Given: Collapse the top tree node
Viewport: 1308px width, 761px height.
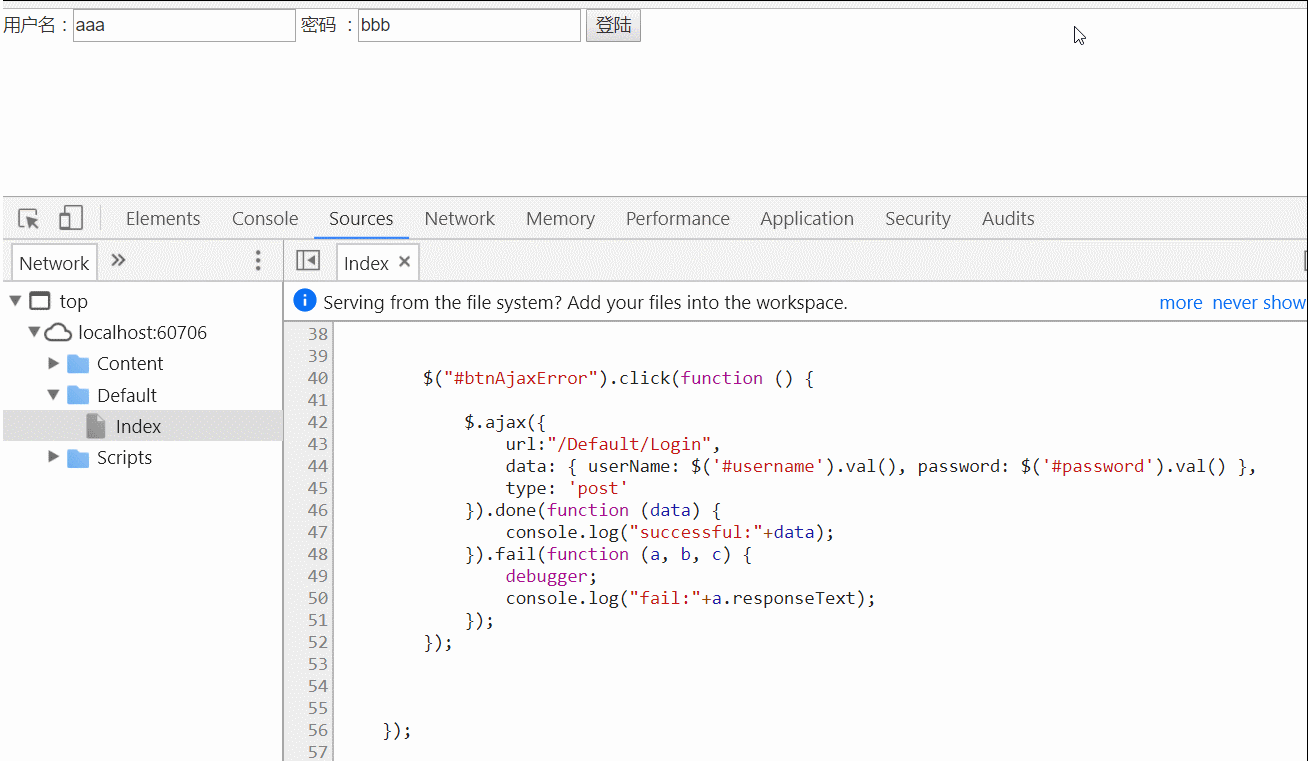Looking at the screenshot, I should [x=15, y=301].
